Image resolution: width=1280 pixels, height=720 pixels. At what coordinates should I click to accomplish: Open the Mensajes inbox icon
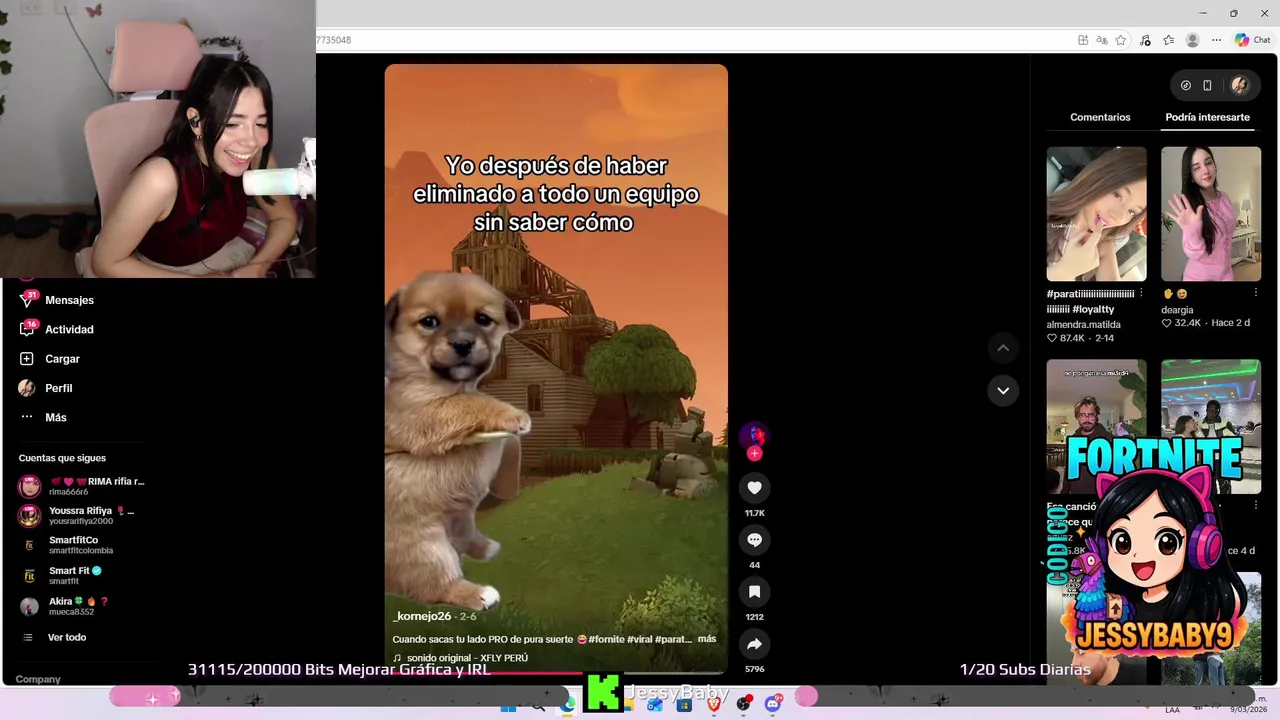27,300
